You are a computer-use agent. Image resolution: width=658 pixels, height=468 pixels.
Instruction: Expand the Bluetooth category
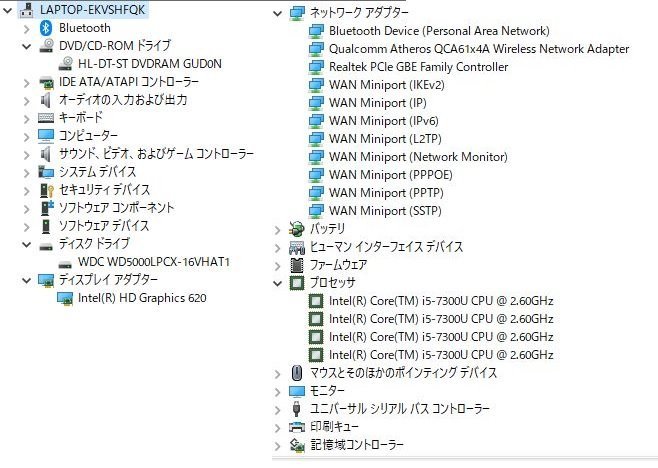(x=27, y=29)
